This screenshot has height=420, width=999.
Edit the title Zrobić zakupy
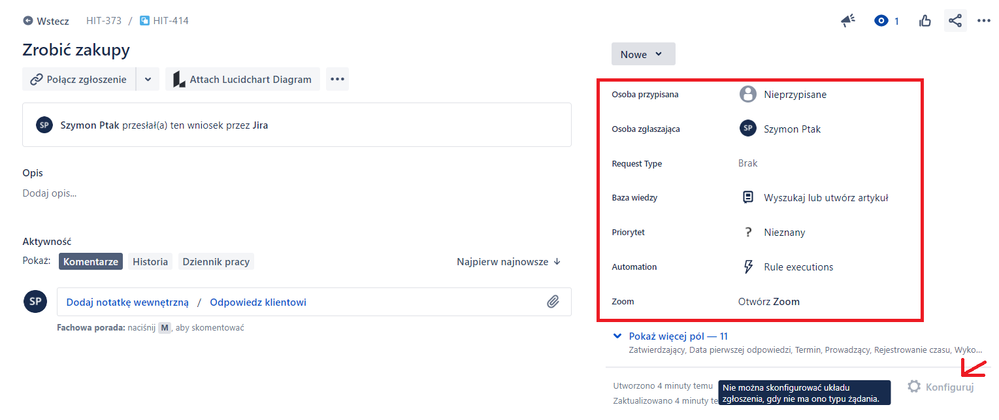tap(76, 50)
